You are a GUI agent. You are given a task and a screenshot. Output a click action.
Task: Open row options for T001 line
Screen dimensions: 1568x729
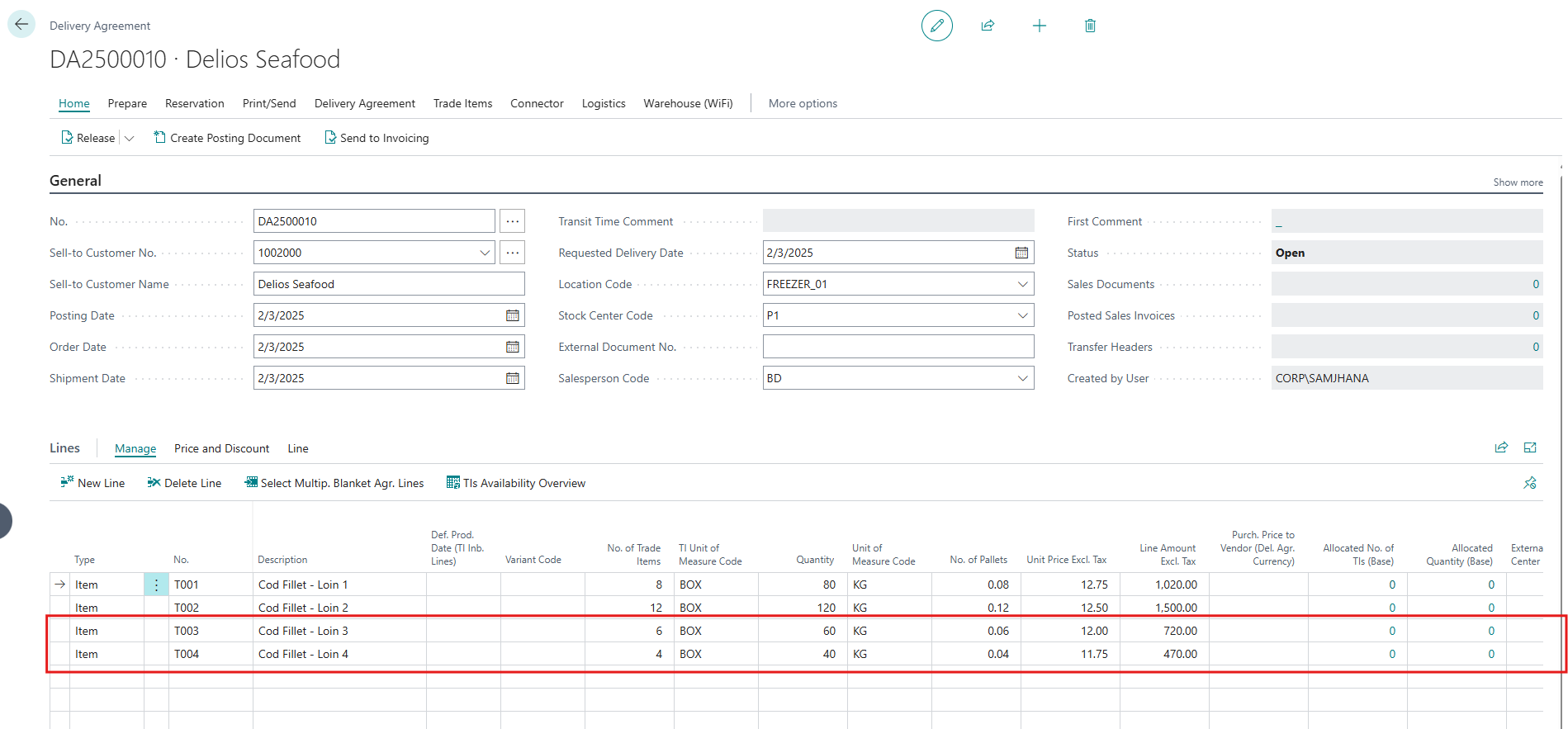pyautogui.click(x=156, y=585)
